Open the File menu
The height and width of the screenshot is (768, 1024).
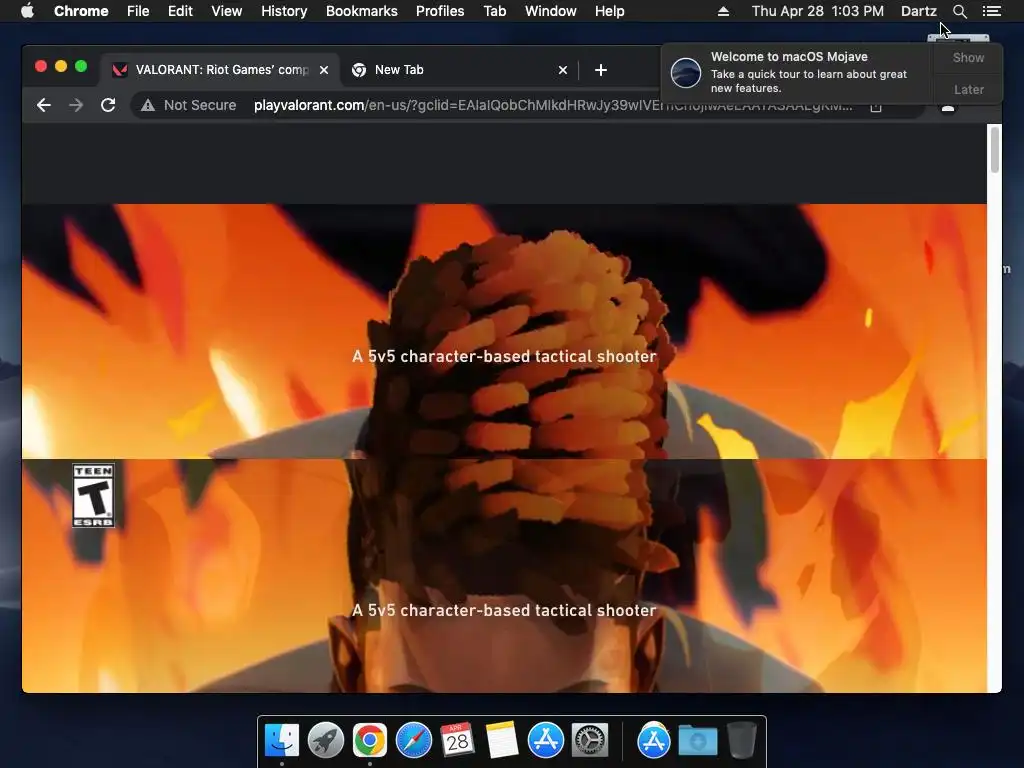(138, 11)
